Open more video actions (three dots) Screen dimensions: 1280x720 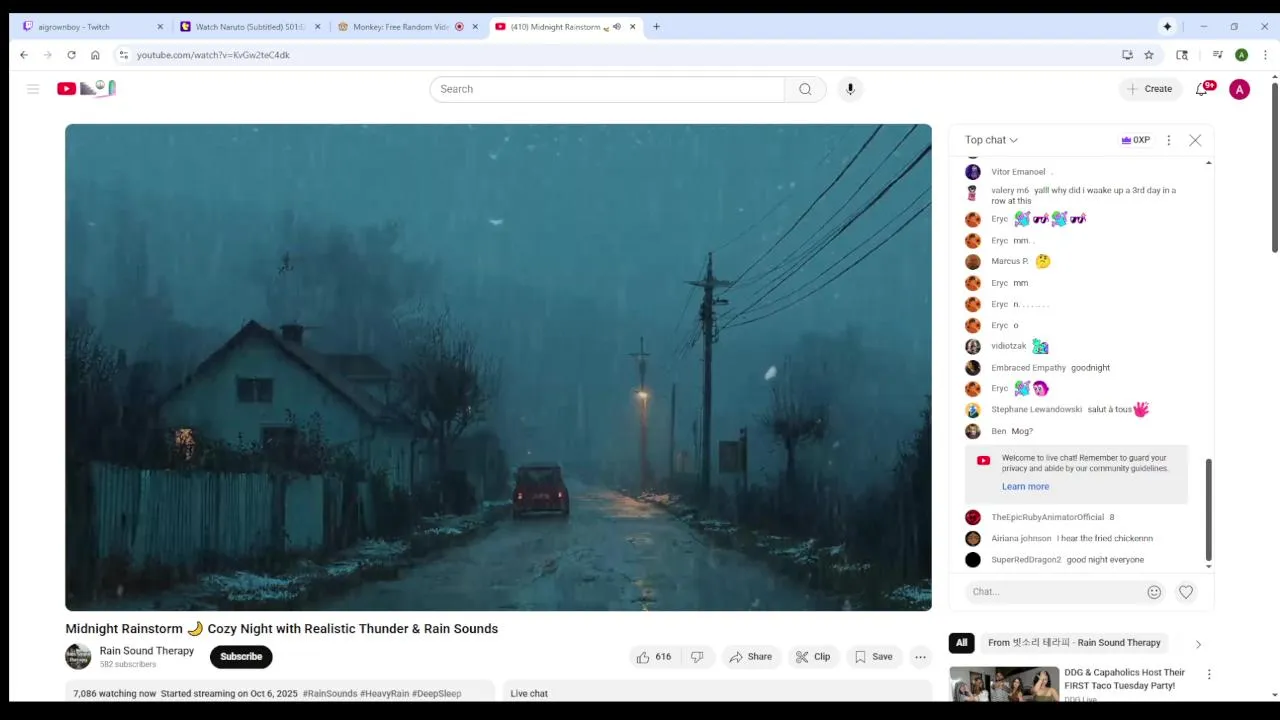[920, 657]
